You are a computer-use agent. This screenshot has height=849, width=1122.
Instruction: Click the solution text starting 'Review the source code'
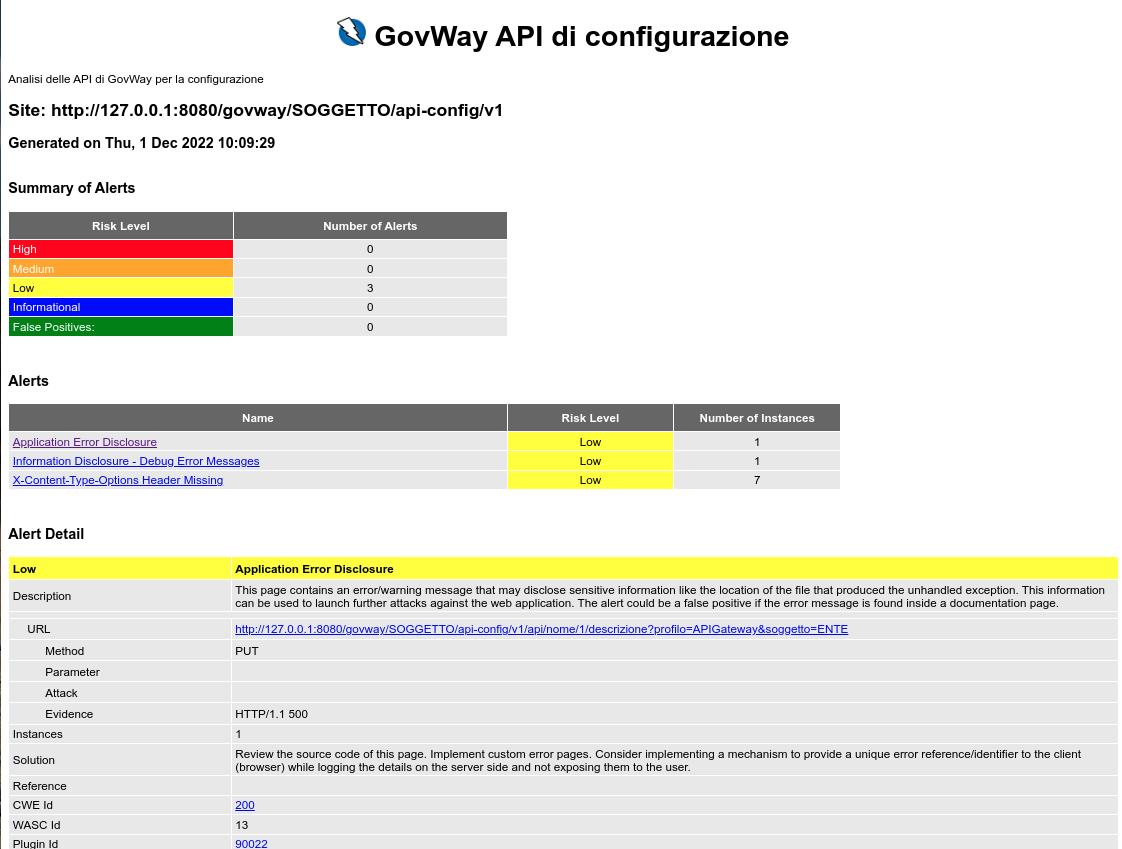pyautogui.click(x=658, y=761)
